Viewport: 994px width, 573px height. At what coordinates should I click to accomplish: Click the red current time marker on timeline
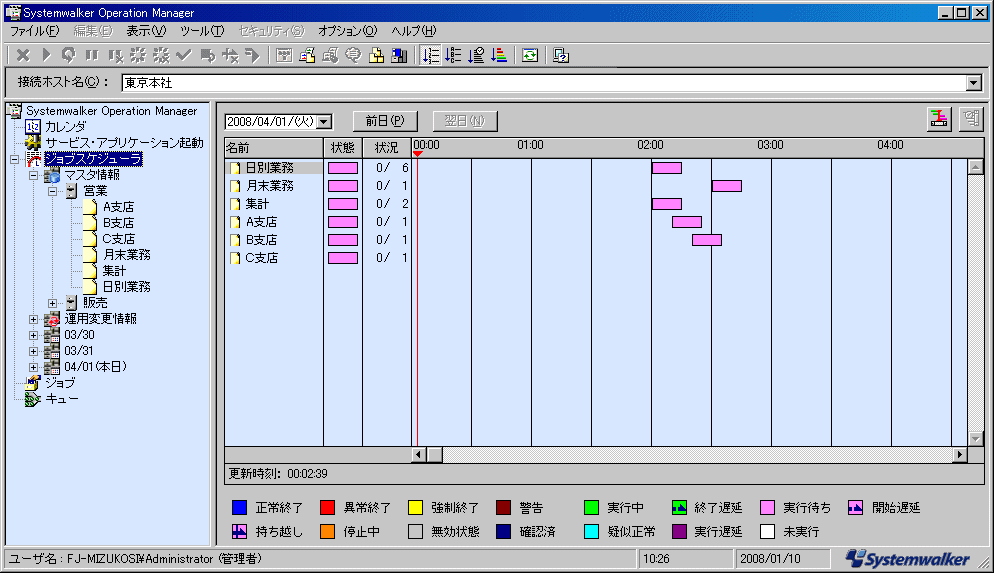click(417, 154)
